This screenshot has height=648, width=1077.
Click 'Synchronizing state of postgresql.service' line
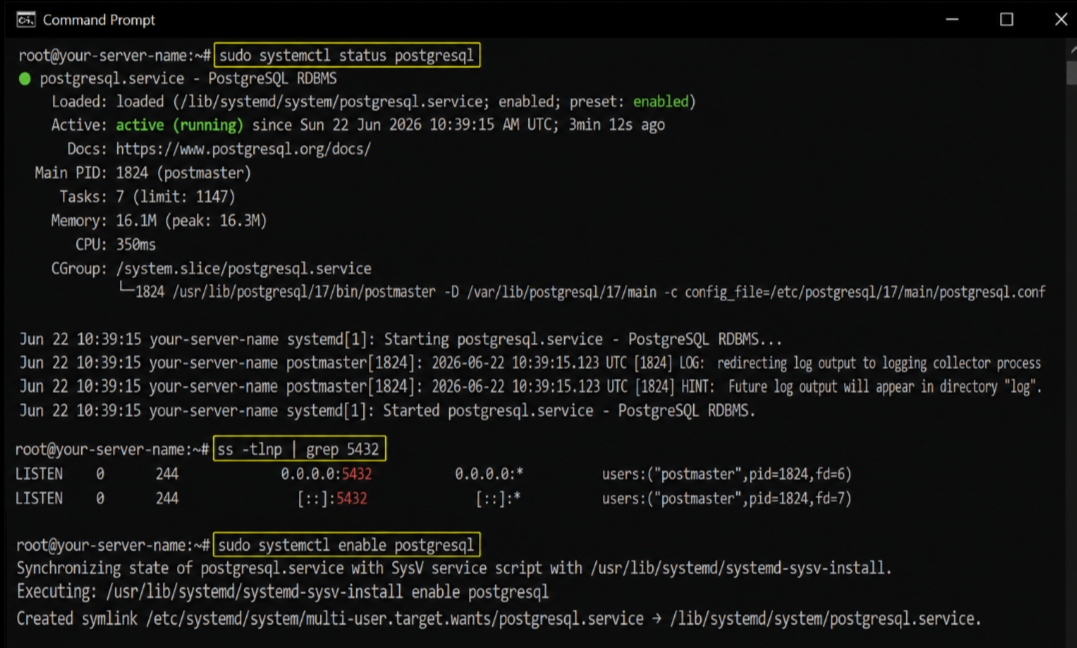point(454,568)
